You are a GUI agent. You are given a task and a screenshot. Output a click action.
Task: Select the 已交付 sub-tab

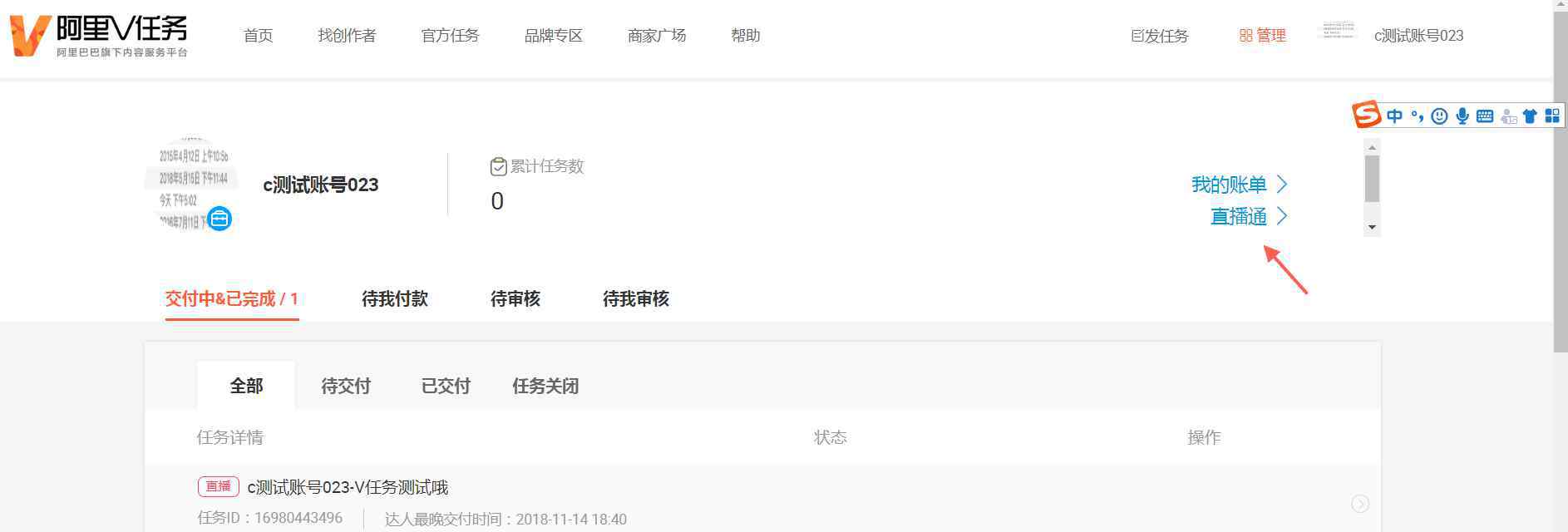pos(446,386)
